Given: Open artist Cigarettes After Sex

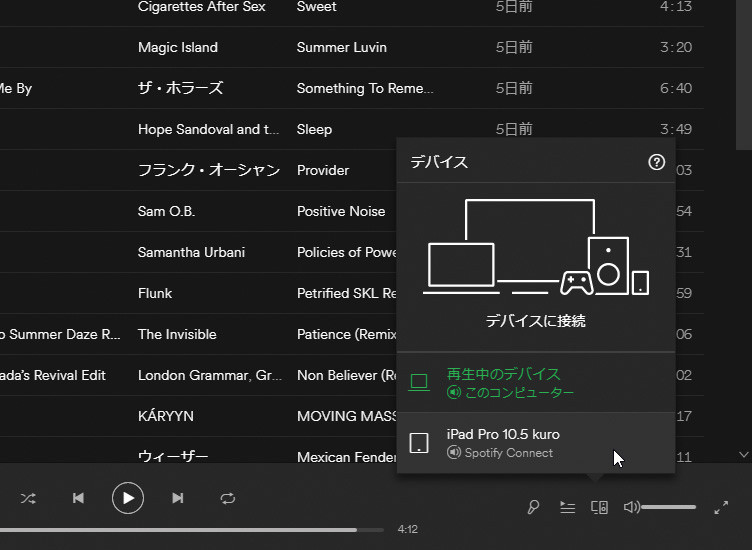Looking at the screenshot, I should (x=201, y=7).
